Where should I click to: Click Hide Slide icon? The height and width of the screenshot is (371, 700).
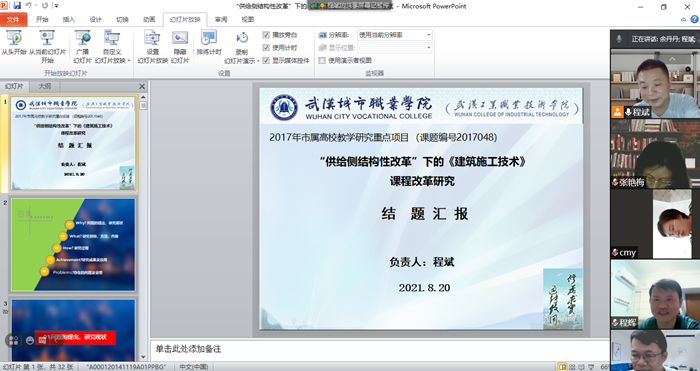(180, 38)
